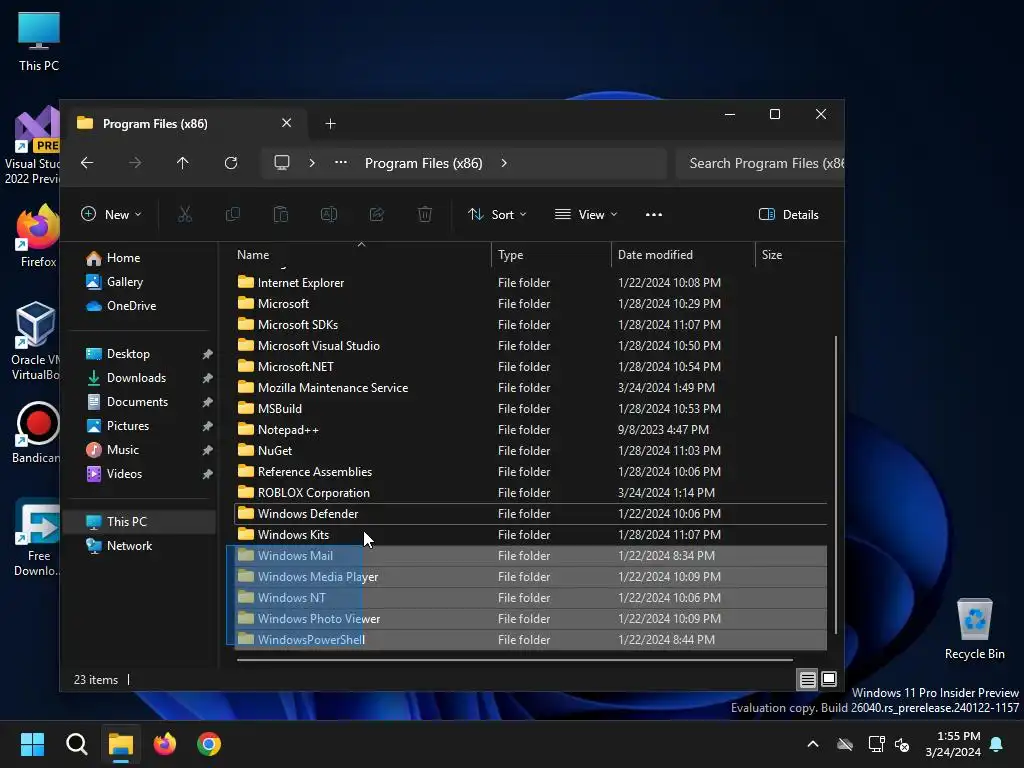The height and width of the screenshot is (768, 1024).
Task: Open pinned Desktop in navigation pane
Action: coord(140,353)
